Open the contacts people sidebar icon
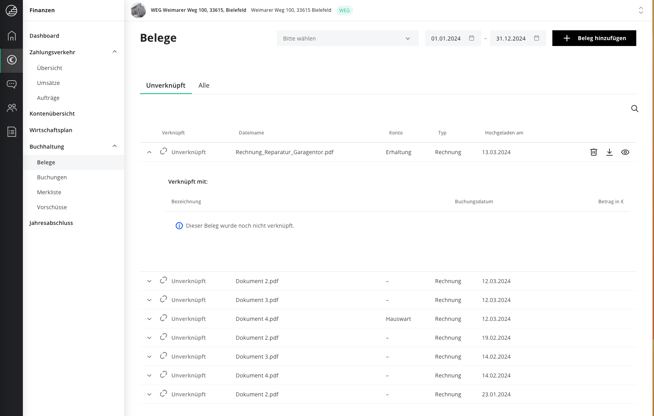The image size is (654, 416). click(11, 108)
